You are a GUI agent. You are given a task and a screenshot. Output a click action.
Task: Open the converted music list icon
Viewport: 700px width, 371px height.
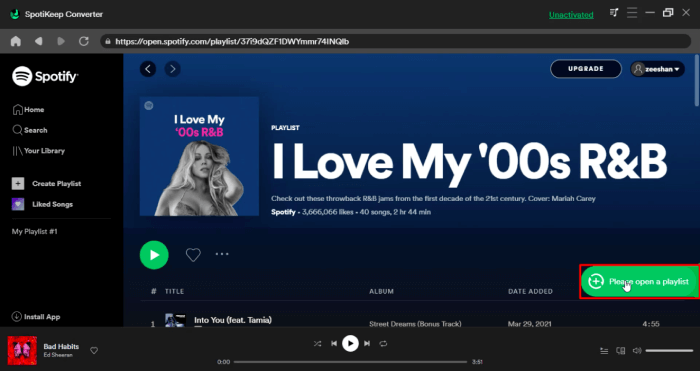tap(614, 13)
